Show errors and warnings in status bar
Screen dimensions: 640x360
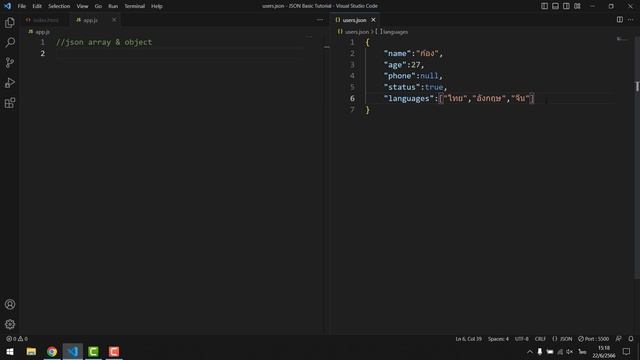(17, 339)
